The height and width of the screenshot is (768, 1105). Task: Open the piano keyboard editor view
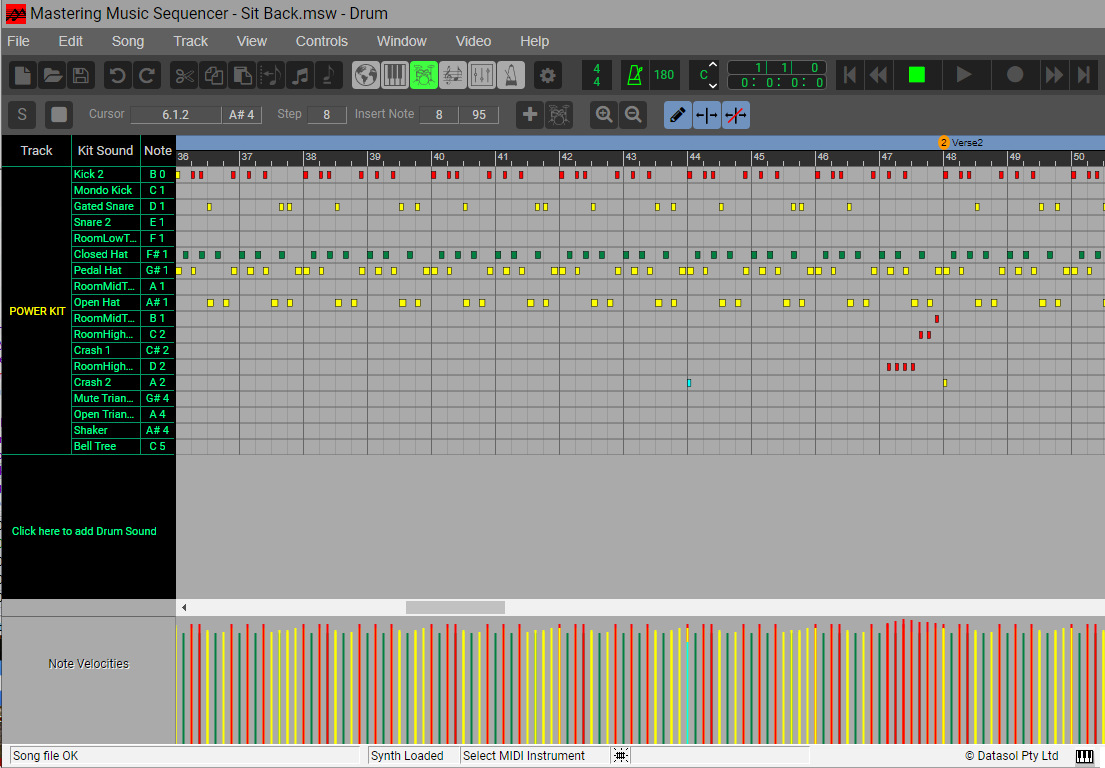tap(395, 75)
